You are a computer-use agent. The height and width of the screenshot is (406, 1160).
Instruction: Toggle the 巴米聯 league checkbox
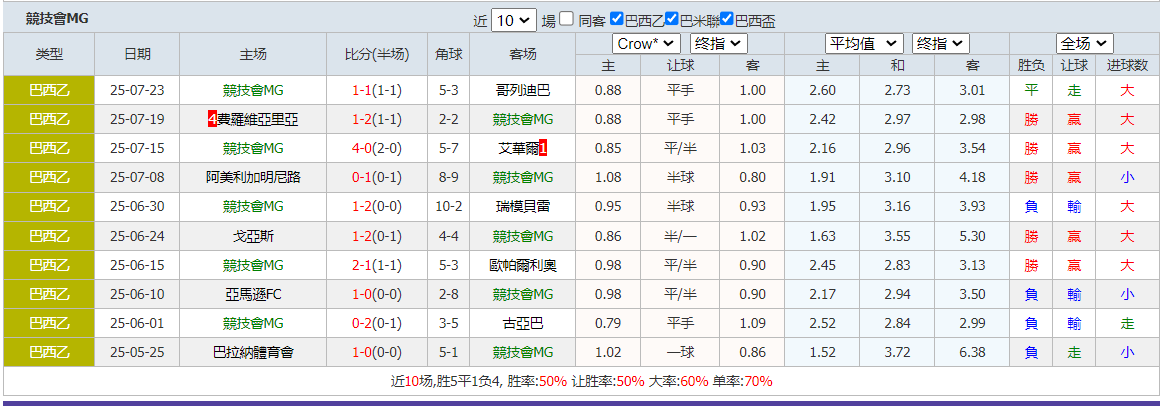point(672,19)
